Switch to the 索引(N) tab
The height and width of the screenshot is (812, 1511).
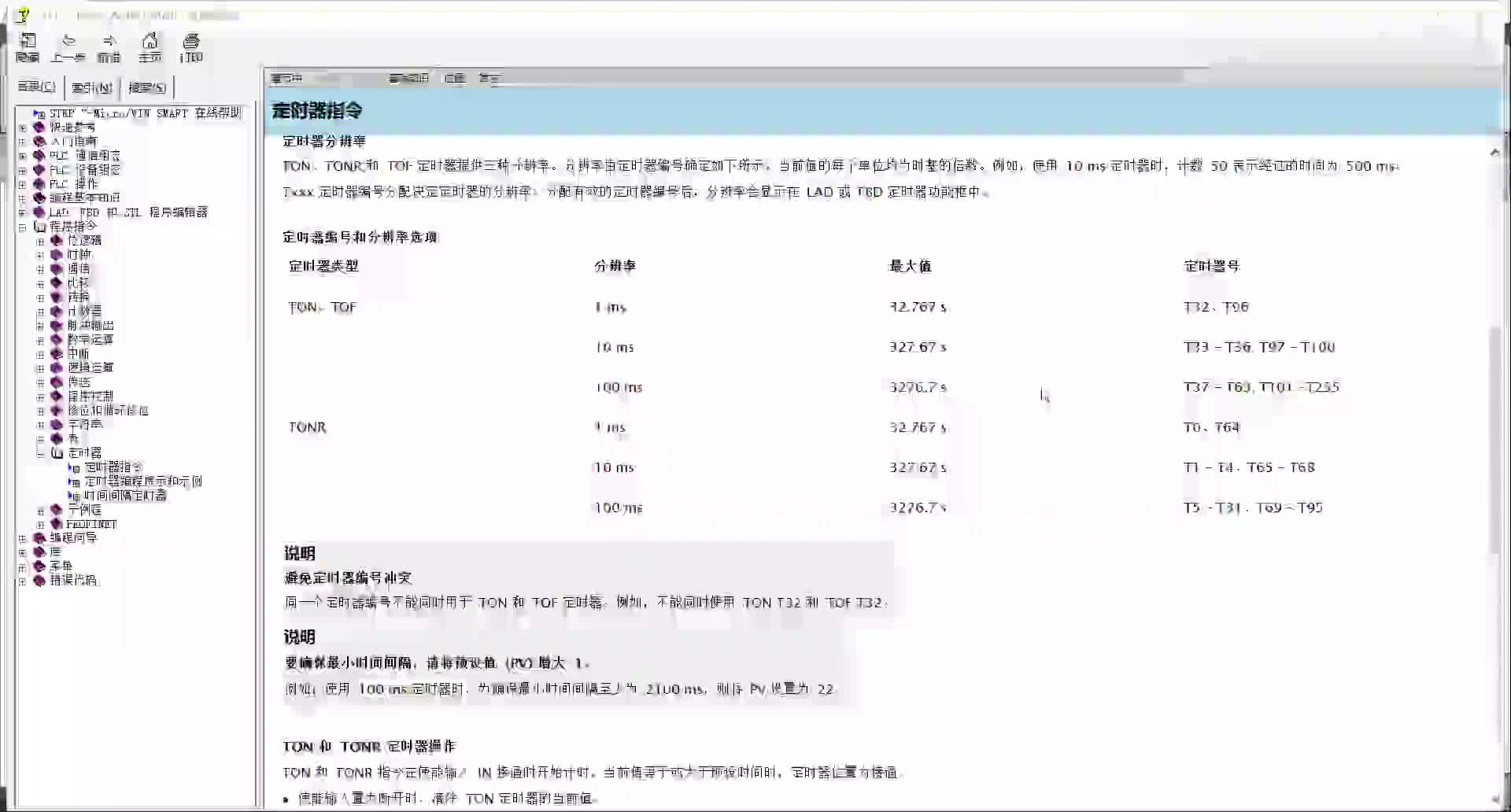(91, 87)
